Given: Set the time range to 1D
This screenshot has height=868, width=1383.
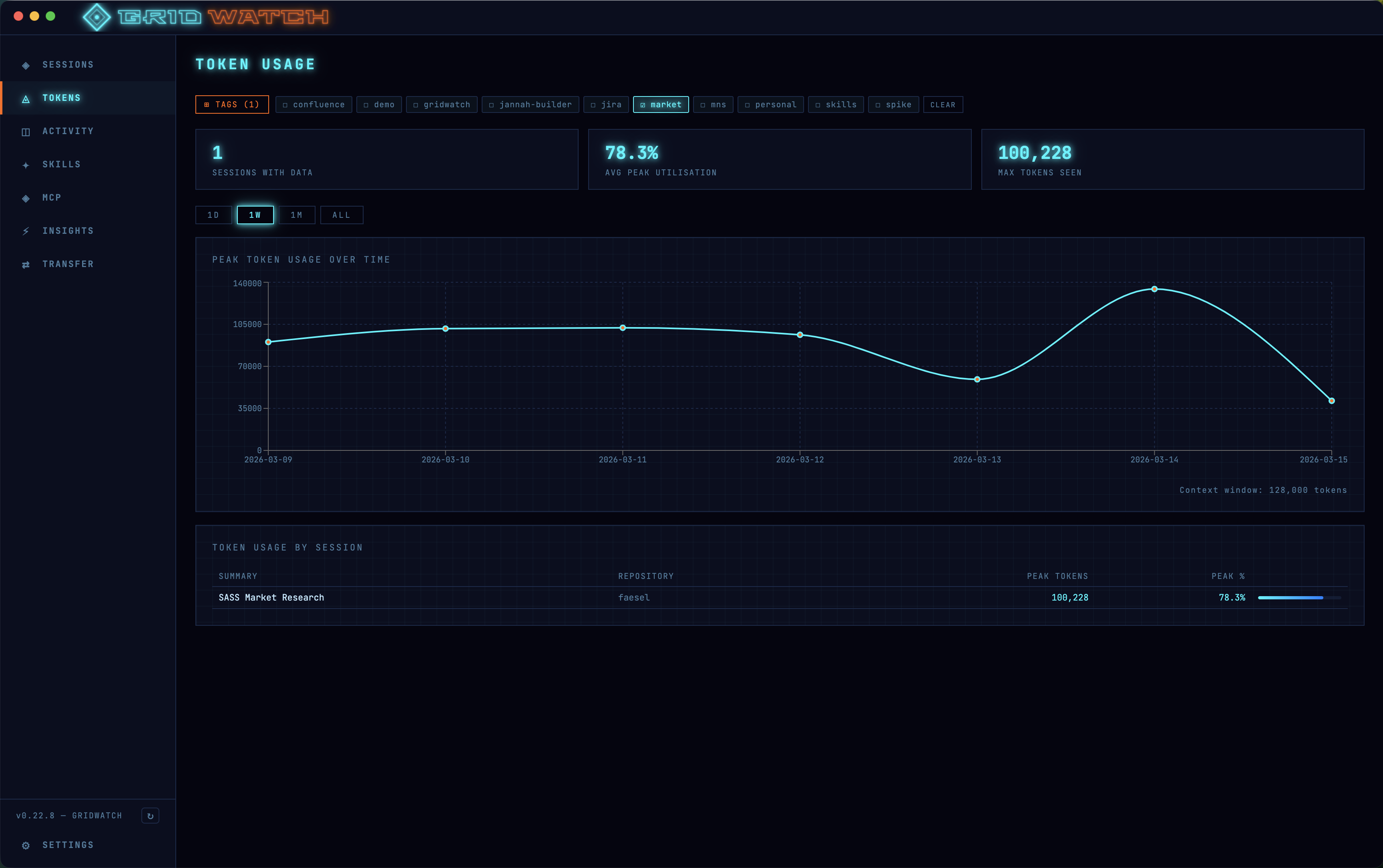Looking at the screenshot, I should (x=213, y=215).
